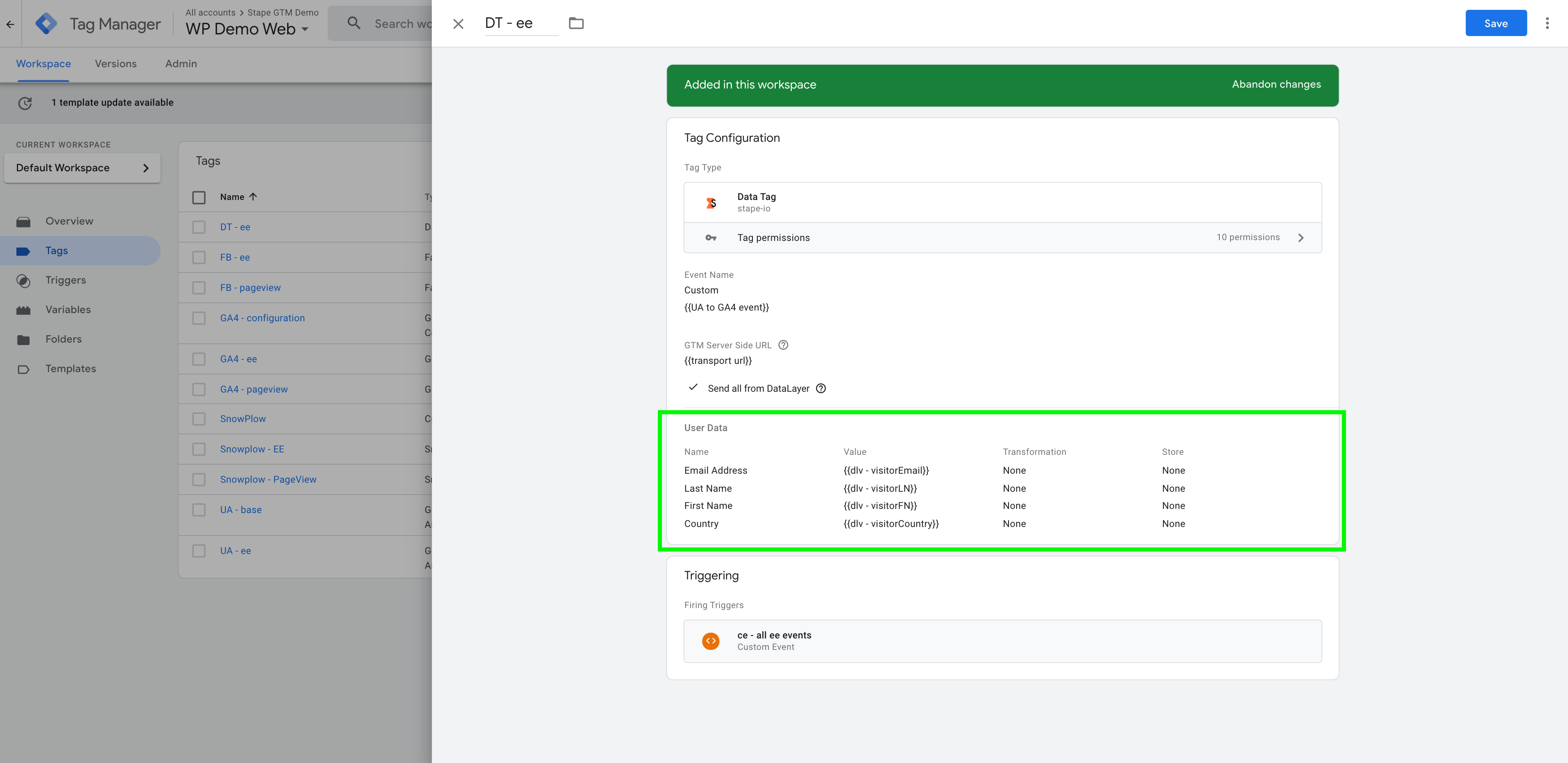Toggle the select-all checkbox in the Tags header
Screen dimensions: 1568x763
point(199,197)
